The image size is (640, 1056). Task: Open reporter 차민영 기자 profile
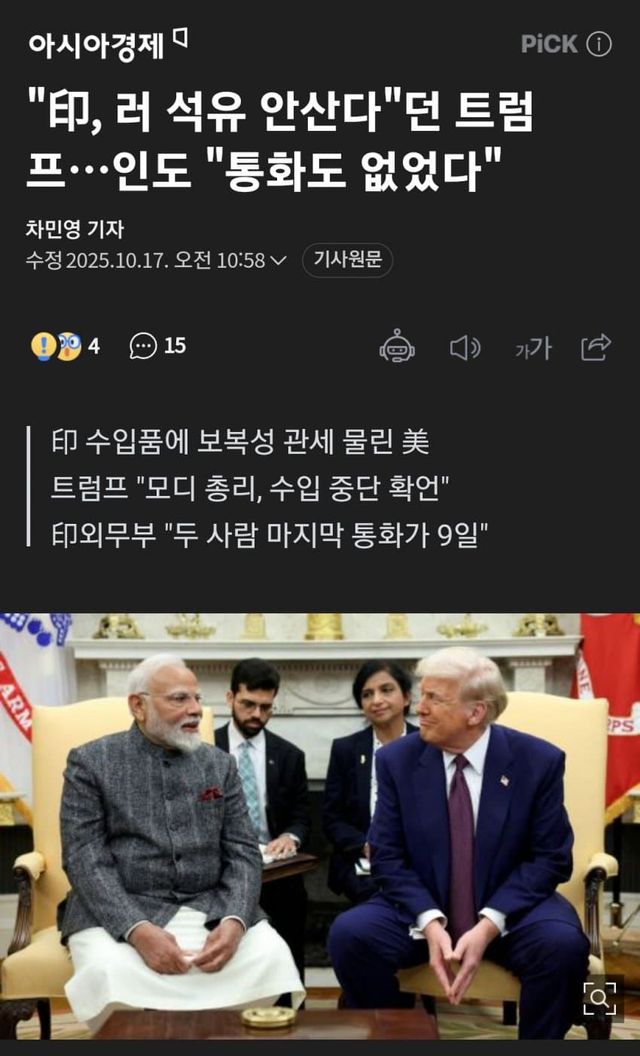click(x=75, y=229)
